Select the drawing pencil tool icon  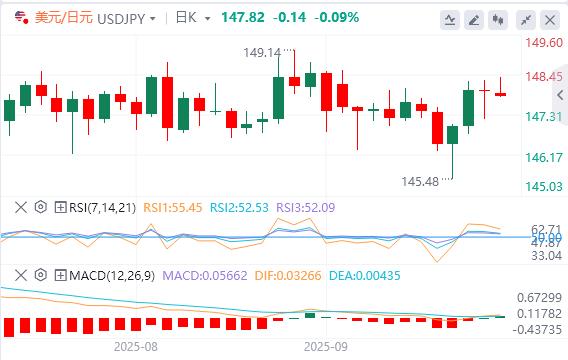pos(474,20)
